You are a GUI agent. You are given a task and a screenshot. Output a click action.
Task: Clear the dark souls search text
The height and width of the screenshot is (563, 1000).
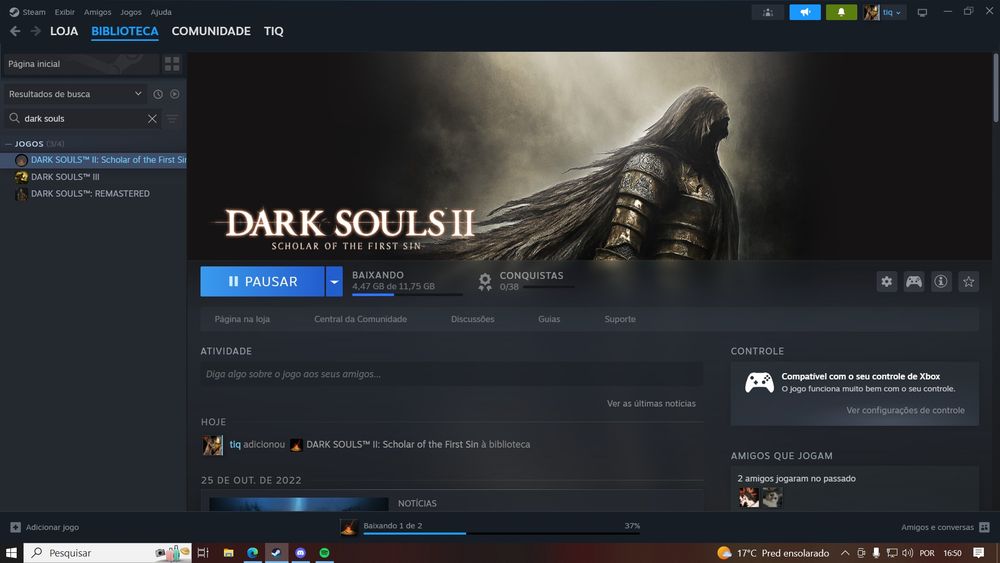tap(152, 119)
